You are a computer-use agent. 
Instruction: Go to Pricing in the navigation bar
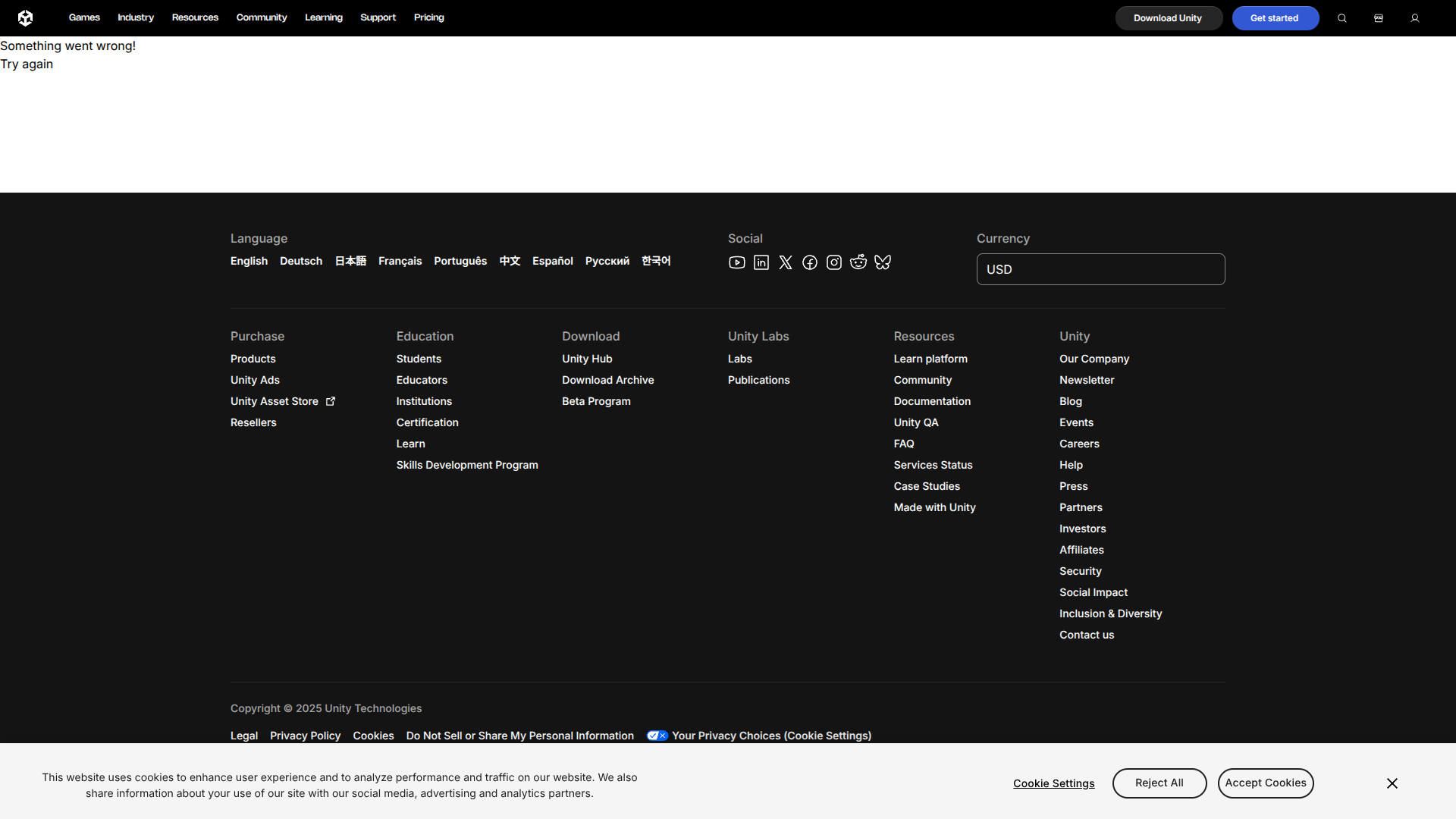pos(429,17)
